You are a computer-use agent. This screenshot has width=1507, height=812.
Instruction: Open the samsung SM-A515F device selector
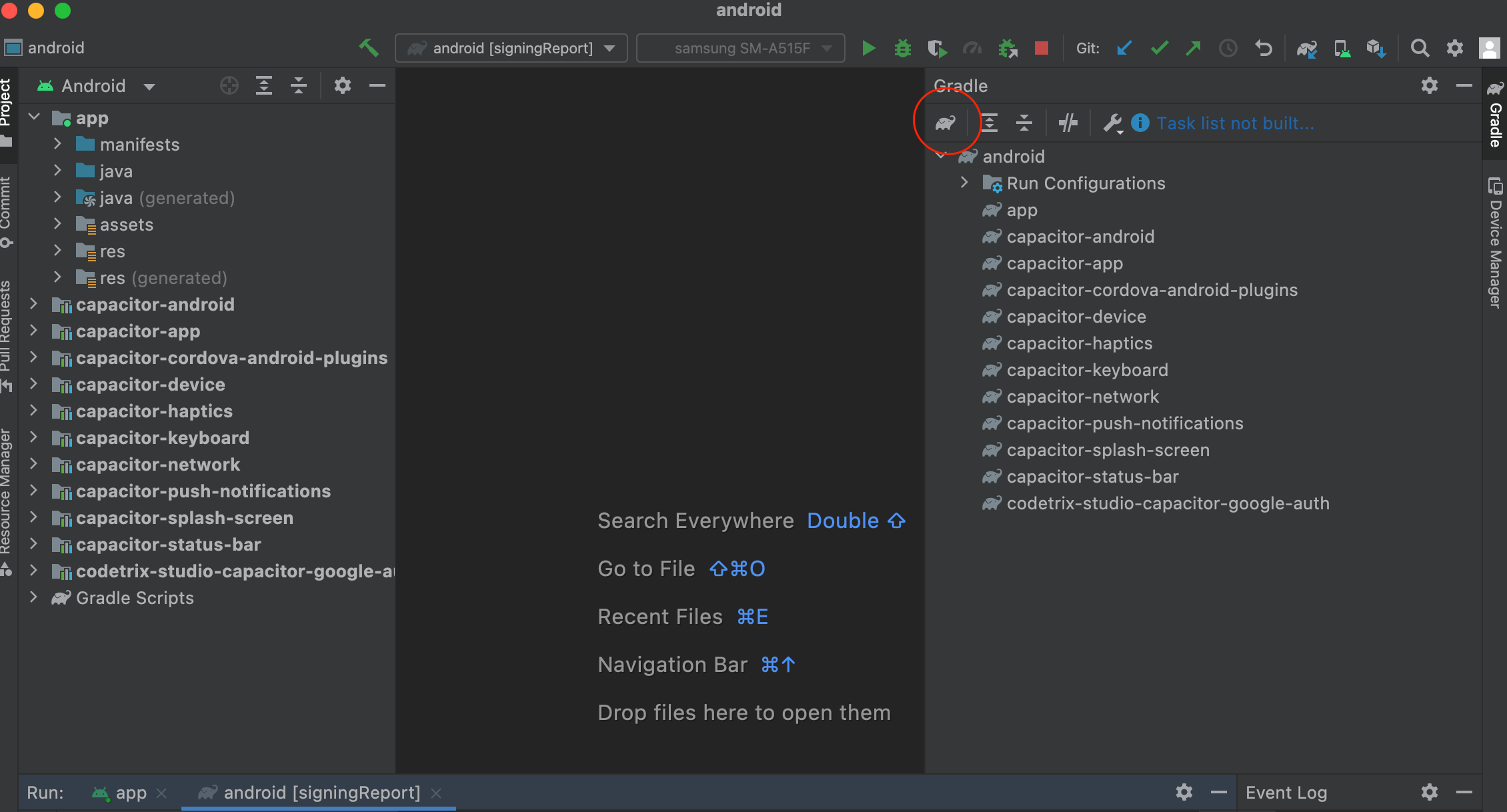click(740, 47)
